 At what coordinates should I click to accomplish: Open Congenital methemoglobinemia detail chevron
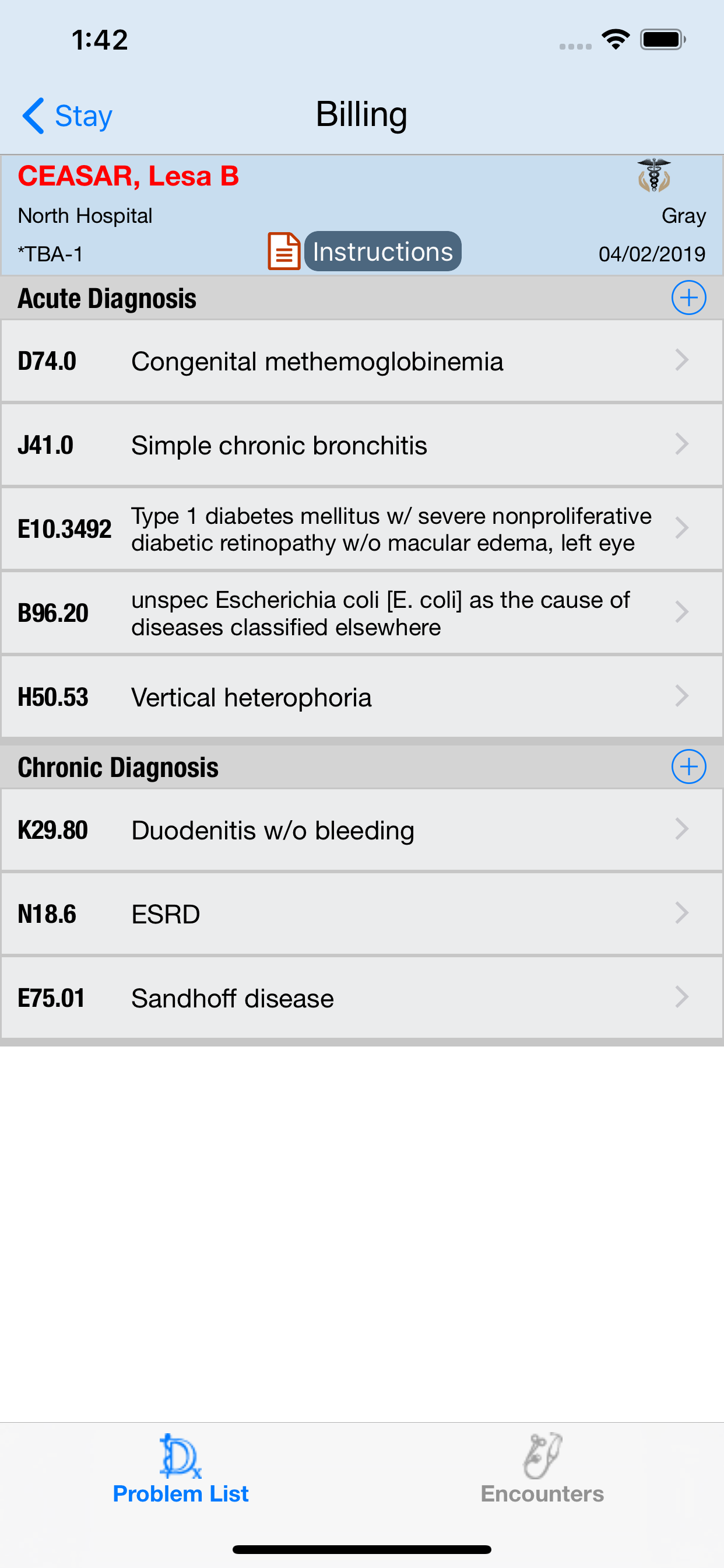point(682,360)
